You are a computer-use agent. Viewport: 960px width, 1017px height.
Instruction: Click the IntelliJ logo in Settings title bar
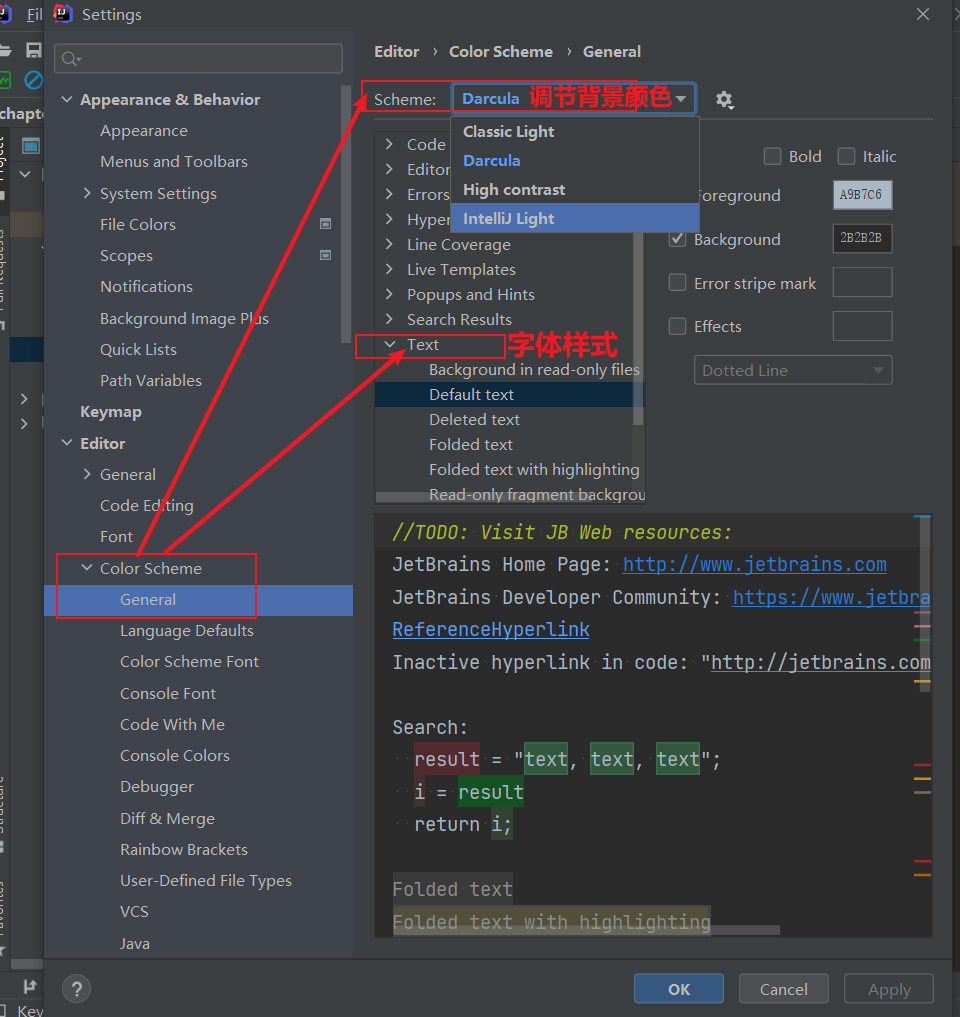(x=63, y=14)
